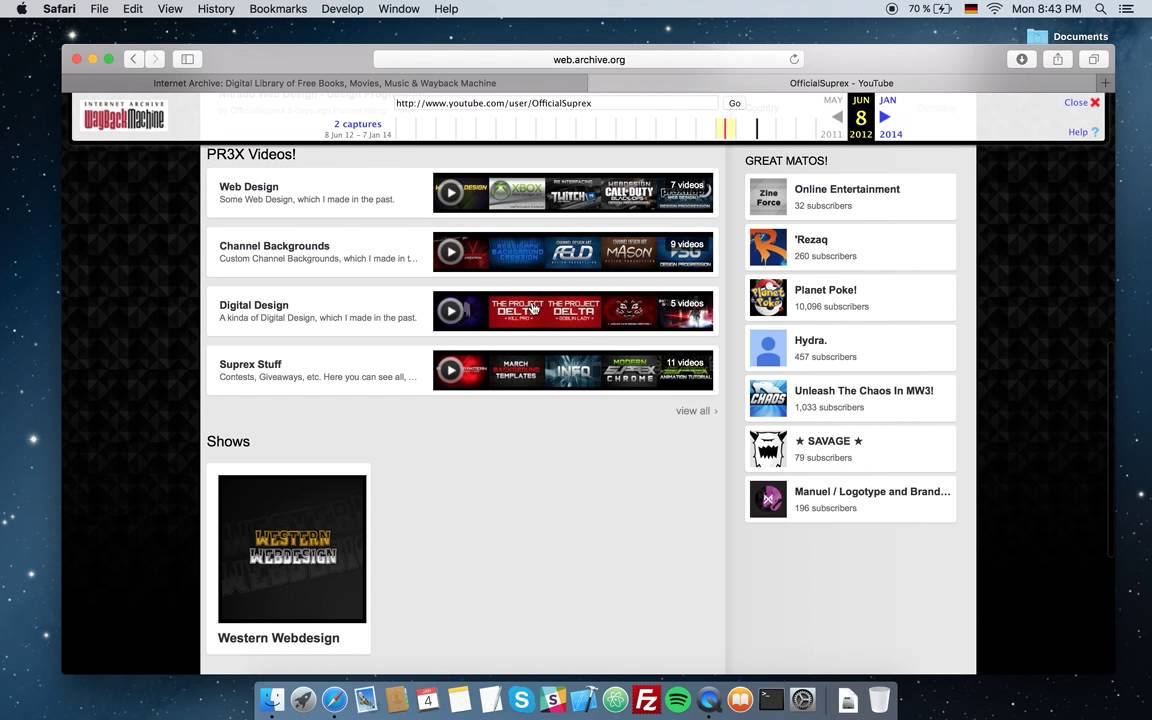This screenshot has width=1152, height=720.
Task: Open the Bookmarks menu
Action: (278, 9)
